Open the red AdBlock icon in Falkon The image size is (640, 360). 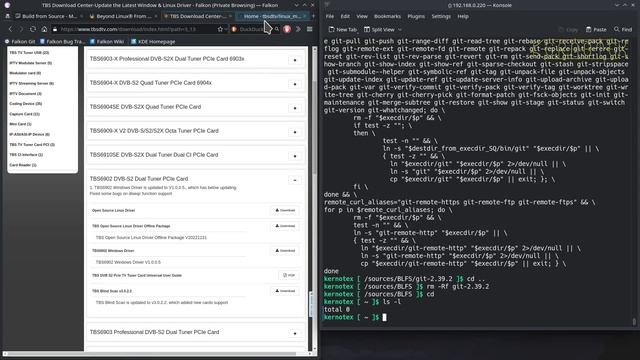click(x=287, y=29)
